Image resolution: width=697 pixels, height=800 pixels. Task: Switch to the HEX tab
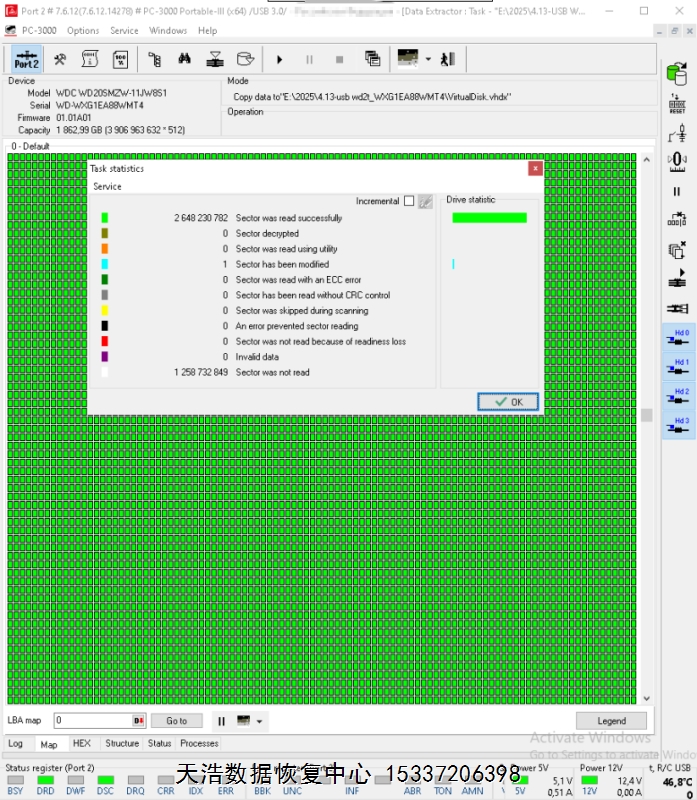pyautogui.click(x=82, y=744)
